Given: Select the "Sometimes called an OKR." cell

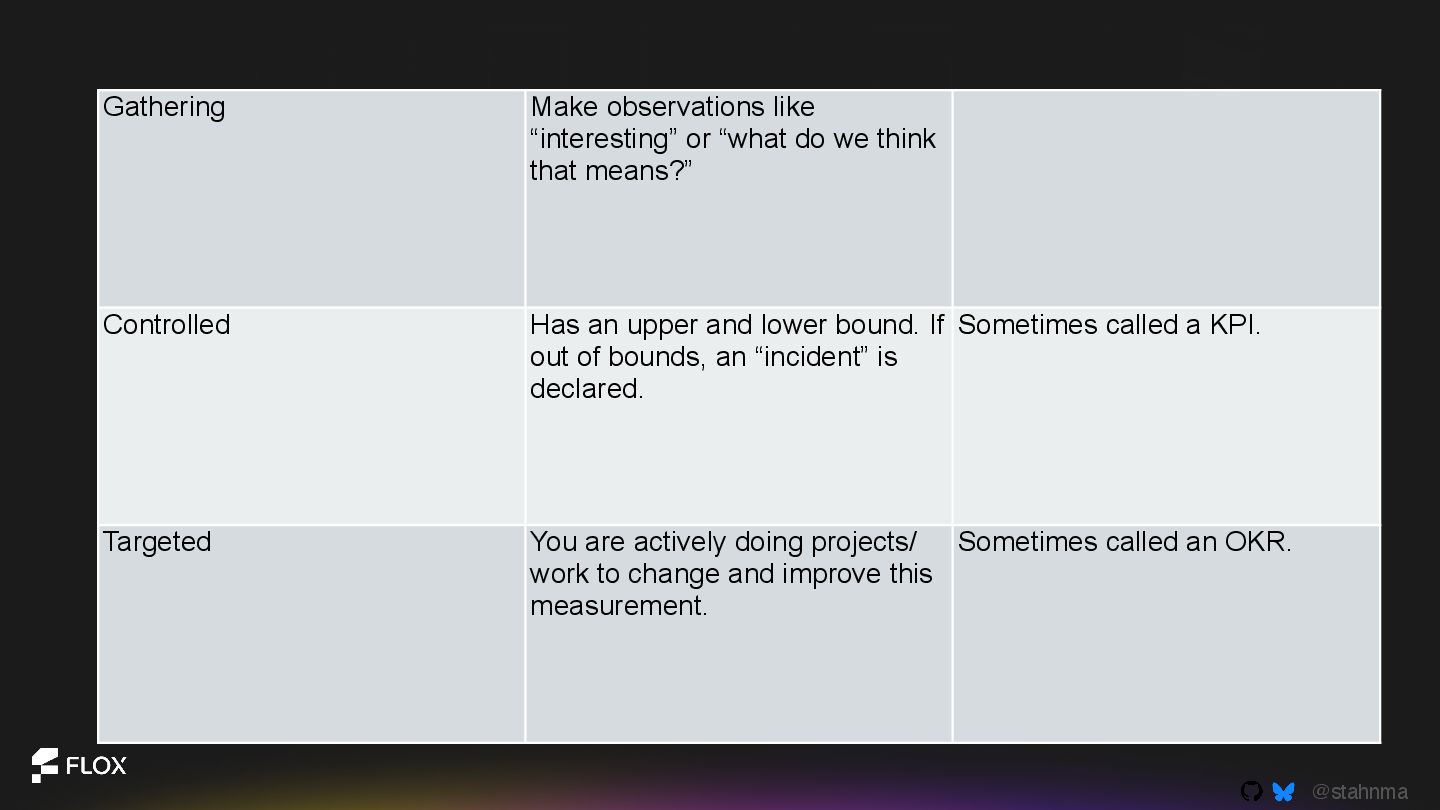Looking at the screenshot, I should (1166, 634).
